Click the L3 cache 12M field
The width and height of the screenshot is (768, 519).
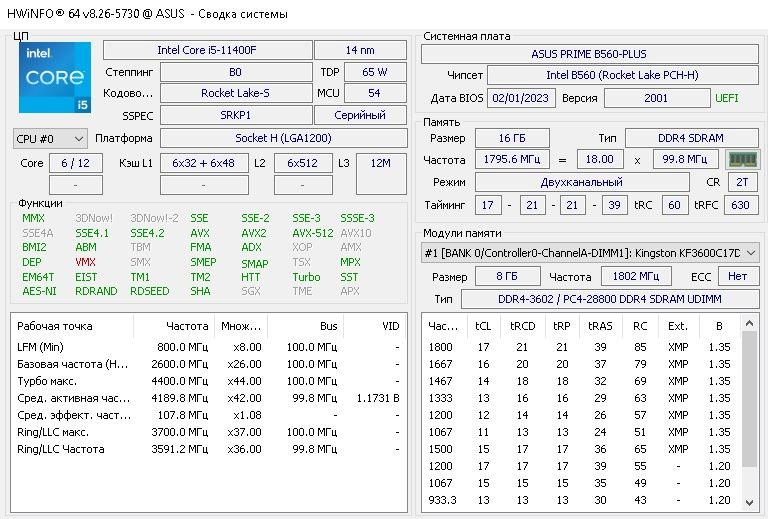point(381,174)
